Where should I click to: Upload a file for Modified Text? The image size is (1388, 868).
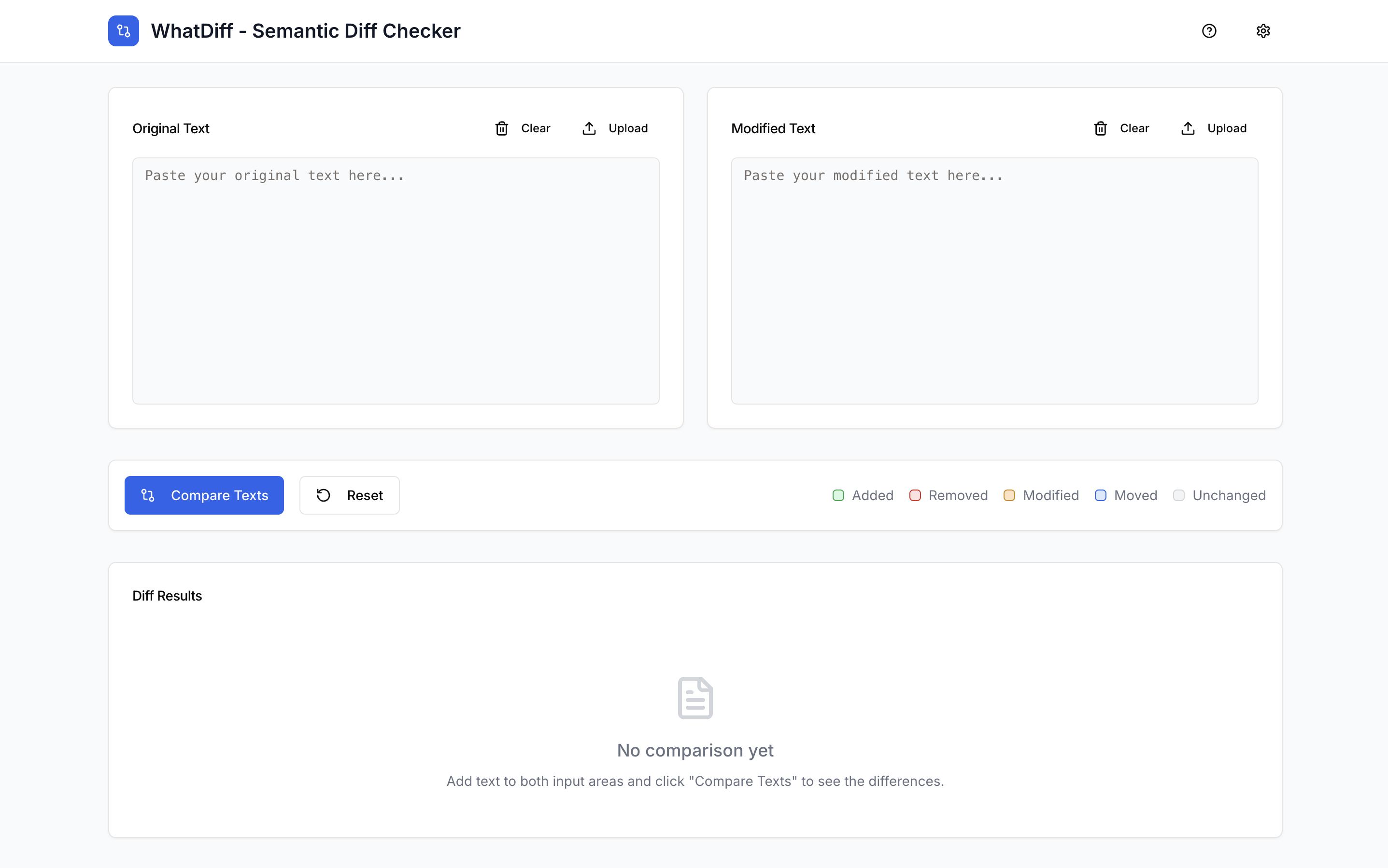[1214, 128]
